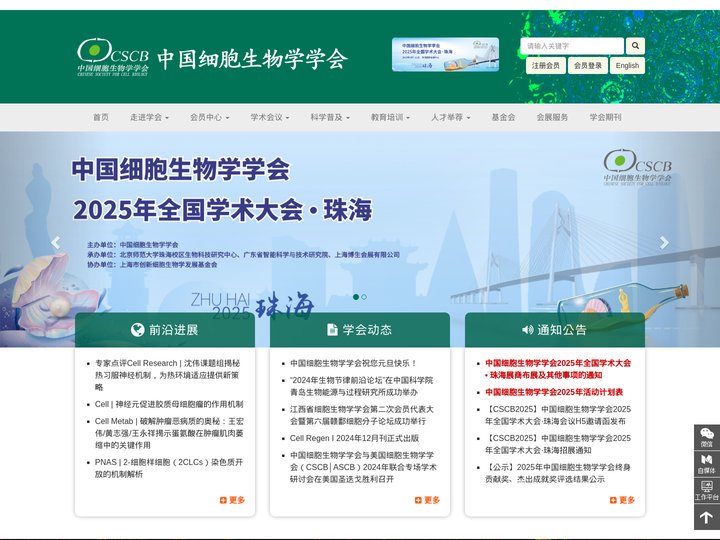Select the second carousel indicator dot
The image size is (720, 540).
tap(364, 297)
